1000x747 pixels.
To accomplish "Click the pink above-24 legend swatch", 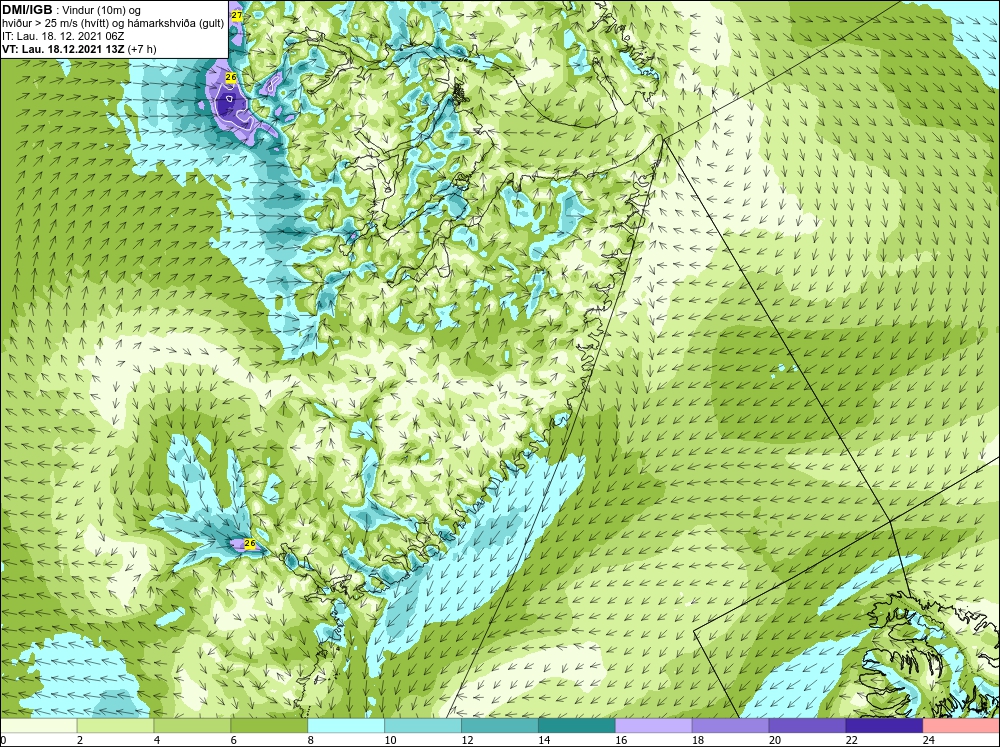I will tap(961, 726).
